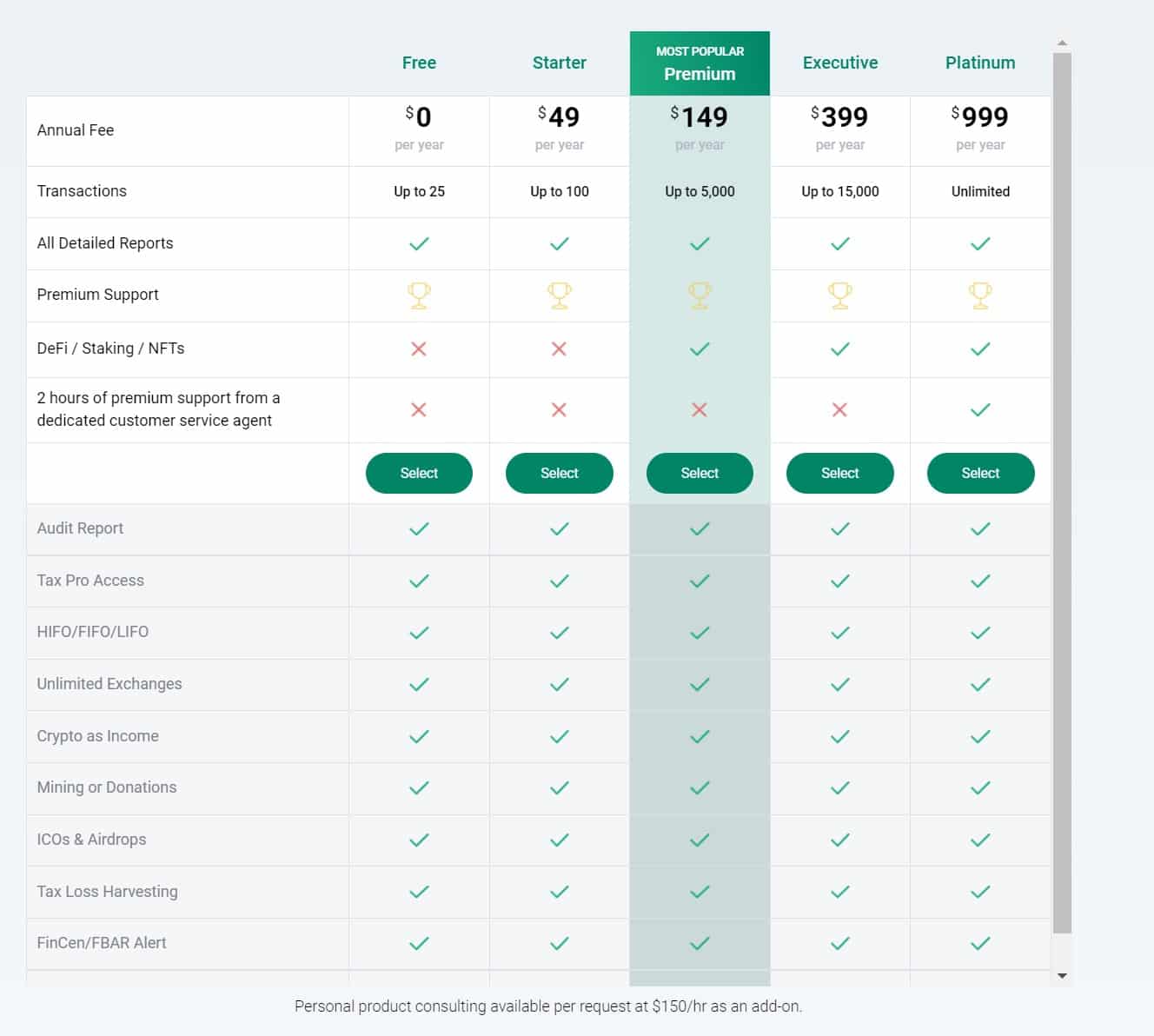The image size is (1154, 1036).
Task: Click the 'Annual Fee' row label
Action: (76, 129)
